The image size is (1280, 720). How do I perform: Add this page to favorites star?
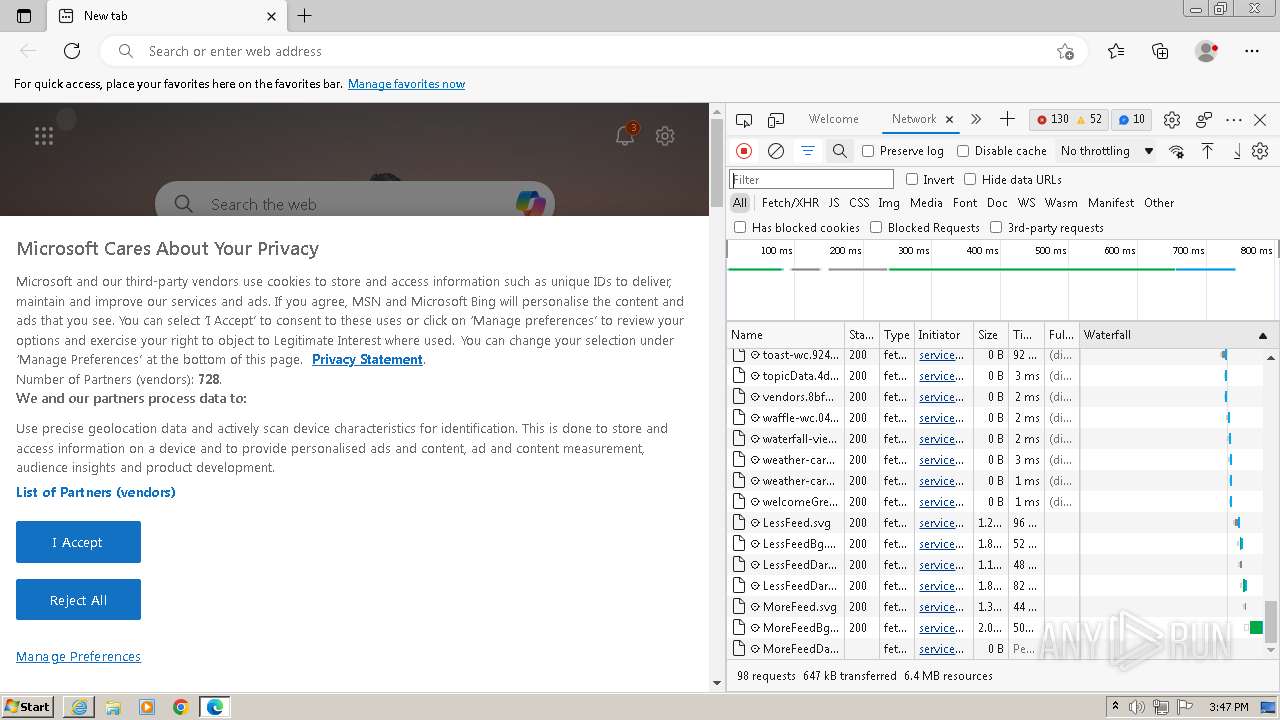[x=1065, y=51]
